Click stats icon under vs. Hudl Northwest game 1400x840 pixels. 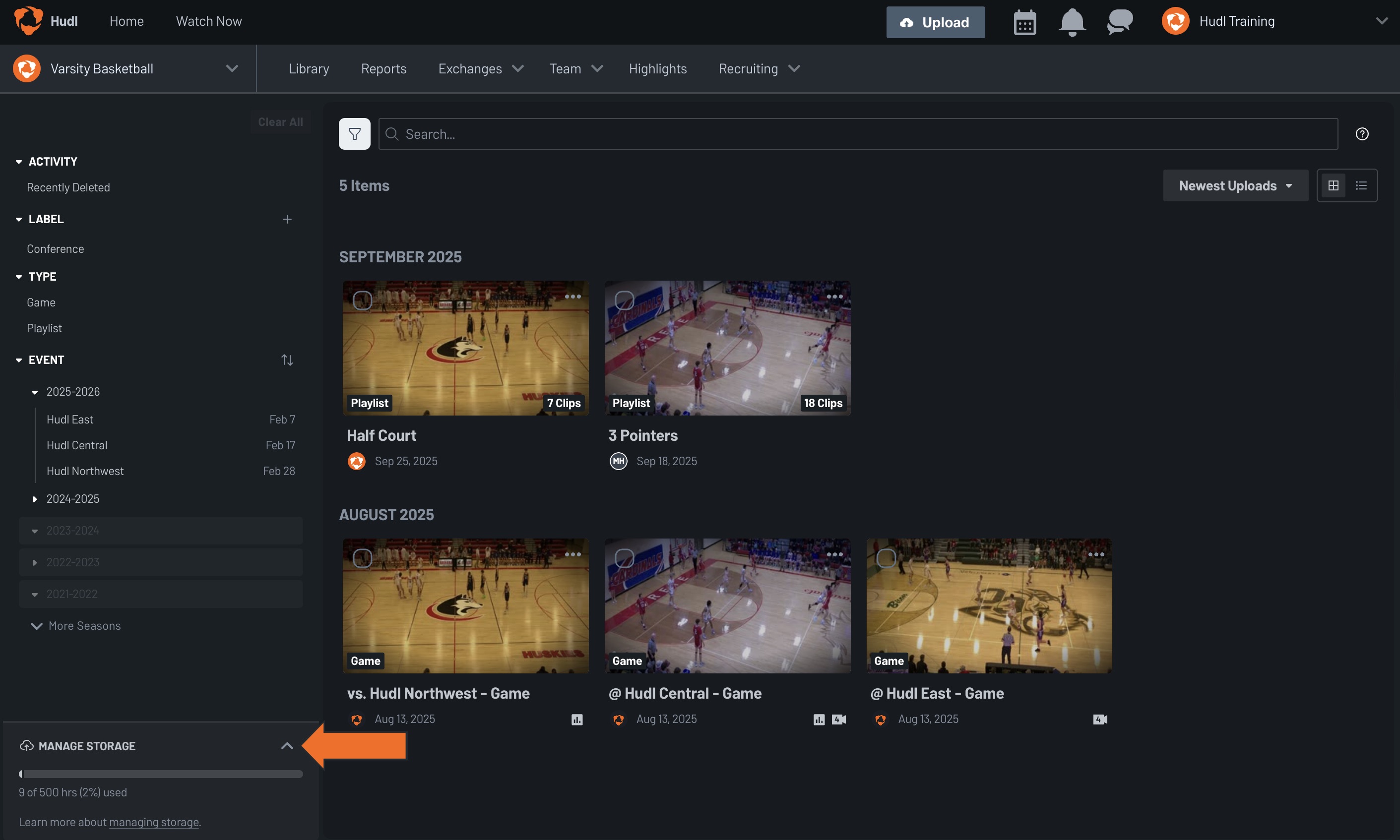click(x=577, y=720)
